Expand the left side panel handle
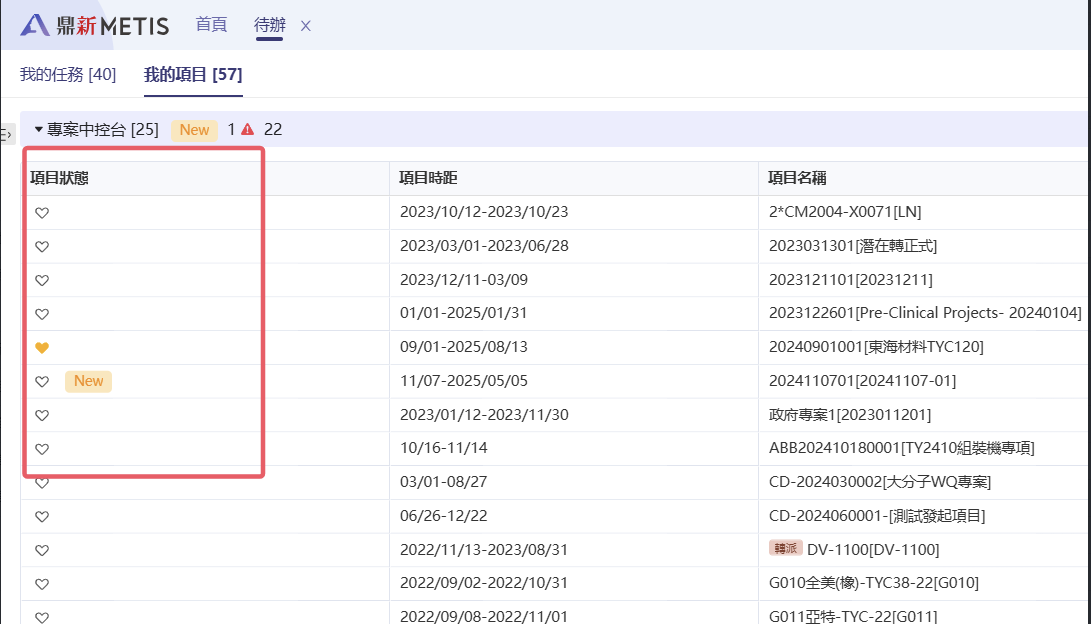The height and width of the screenshot is (624, 1091). [x=6, y=135]
